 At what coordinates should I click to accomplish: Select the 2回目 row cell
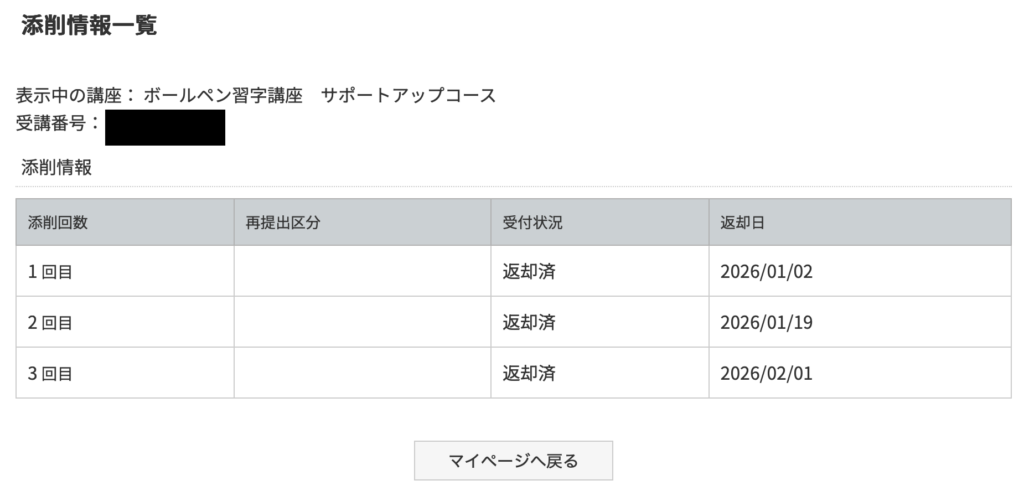click(50, 323)
